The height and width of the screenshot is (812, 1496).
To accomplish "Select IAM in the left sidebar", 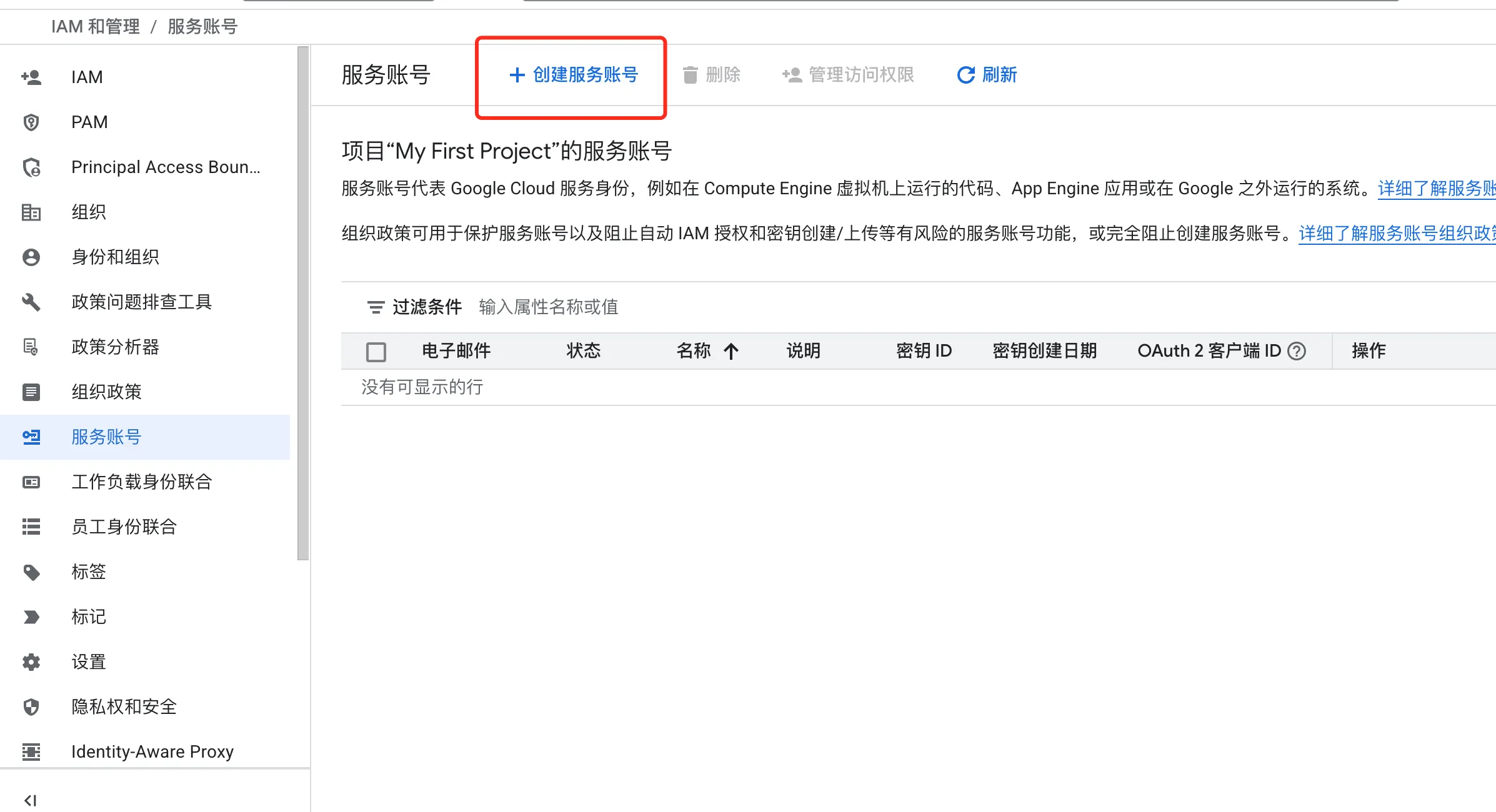I will (86, 77).
